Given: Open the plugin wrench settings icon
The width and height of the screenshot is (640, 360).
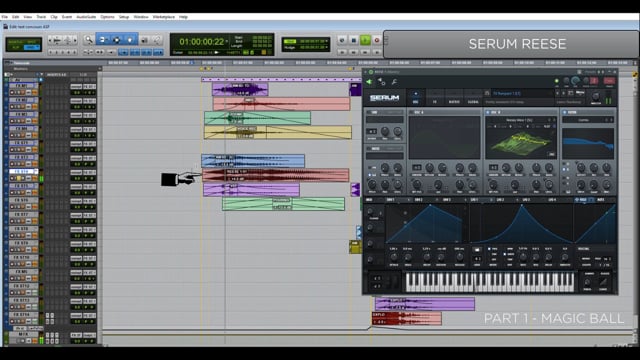Looking at the screenshot, I should pos(394,82).
